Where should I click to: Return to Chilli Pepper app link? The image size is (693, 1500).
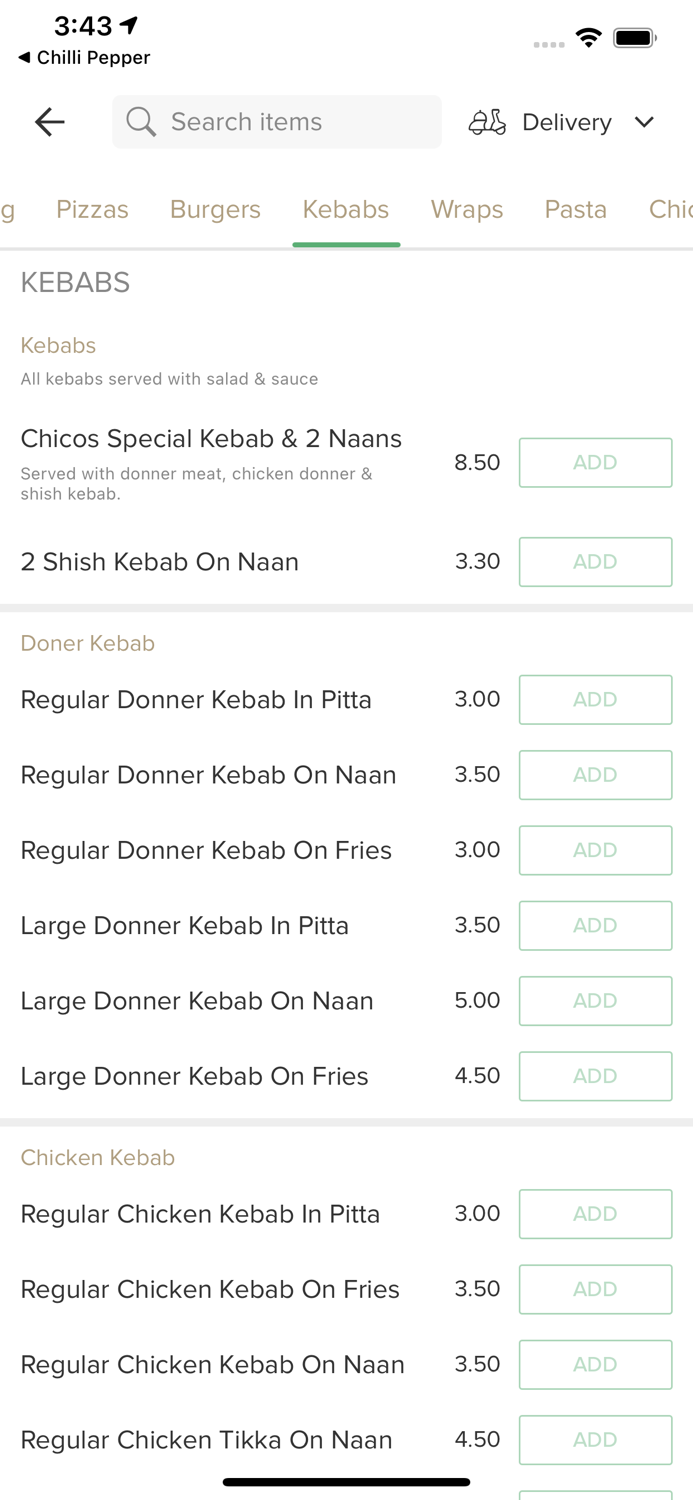point(84,58)
